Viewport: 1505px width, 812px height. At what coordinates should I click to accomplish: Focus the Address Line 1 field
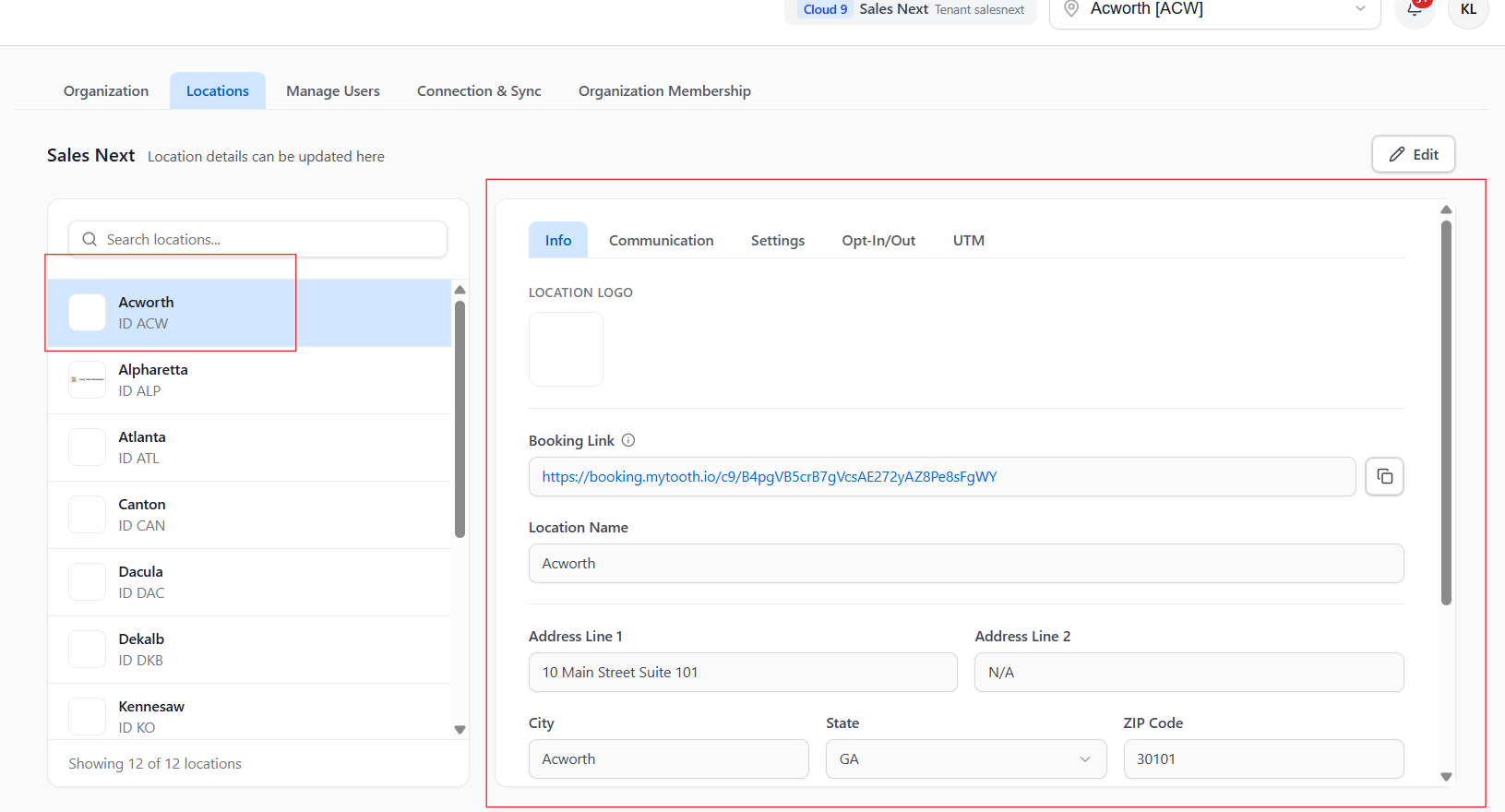(743, 673)
